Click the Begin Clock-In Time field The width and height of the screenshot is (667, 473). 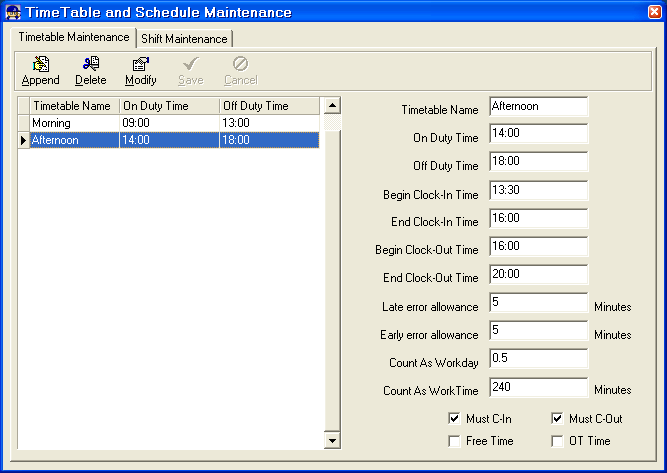click(538, 191)
